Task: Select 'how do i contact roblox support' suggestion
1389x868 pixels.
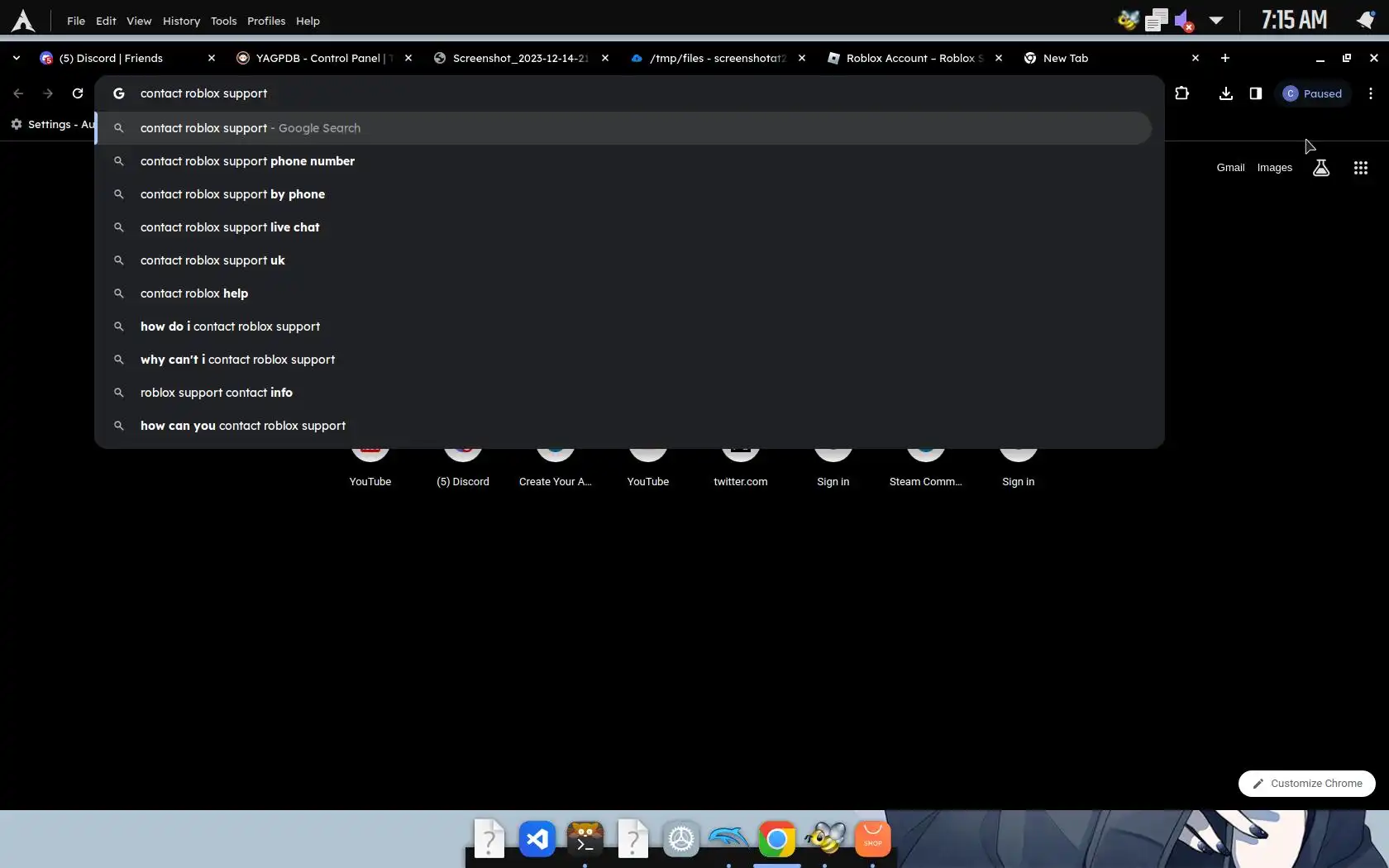Action: point(624,327)
